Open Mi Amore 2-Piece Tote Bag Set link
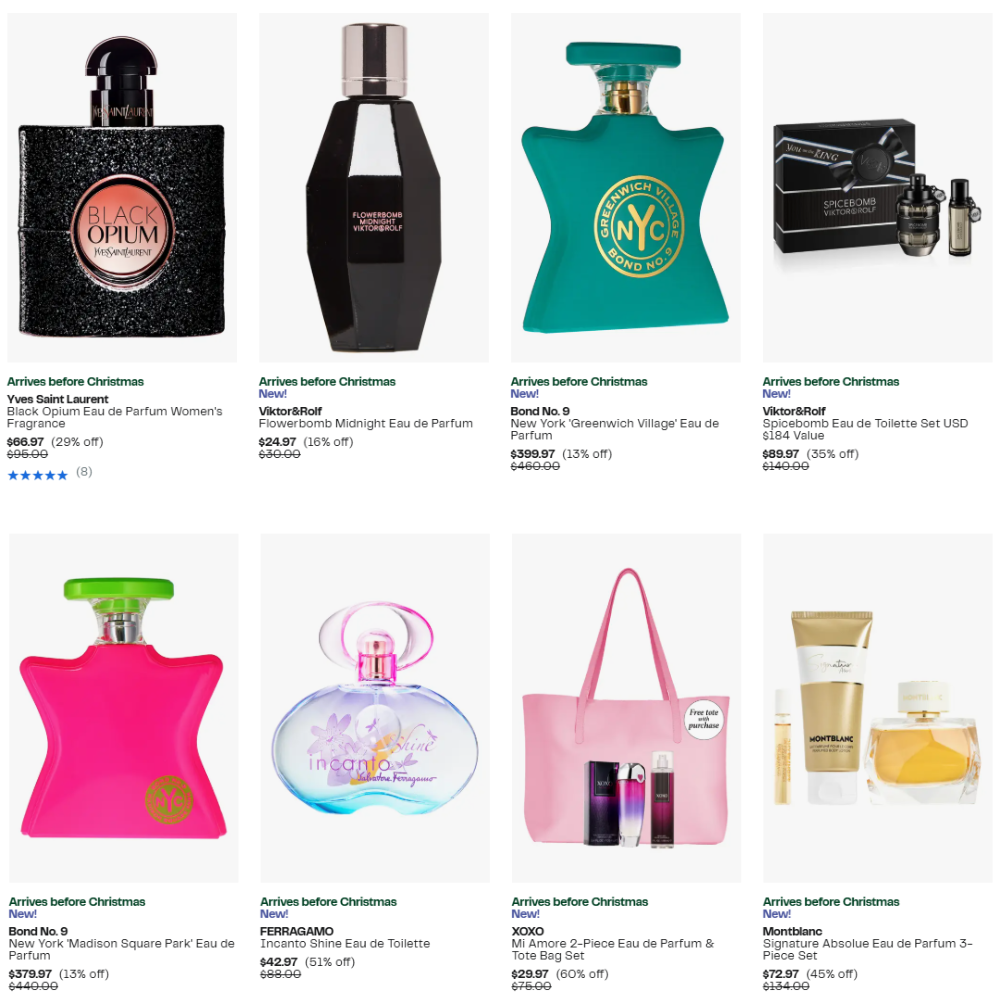1000x1000 pixels. [x=612, y=949]
